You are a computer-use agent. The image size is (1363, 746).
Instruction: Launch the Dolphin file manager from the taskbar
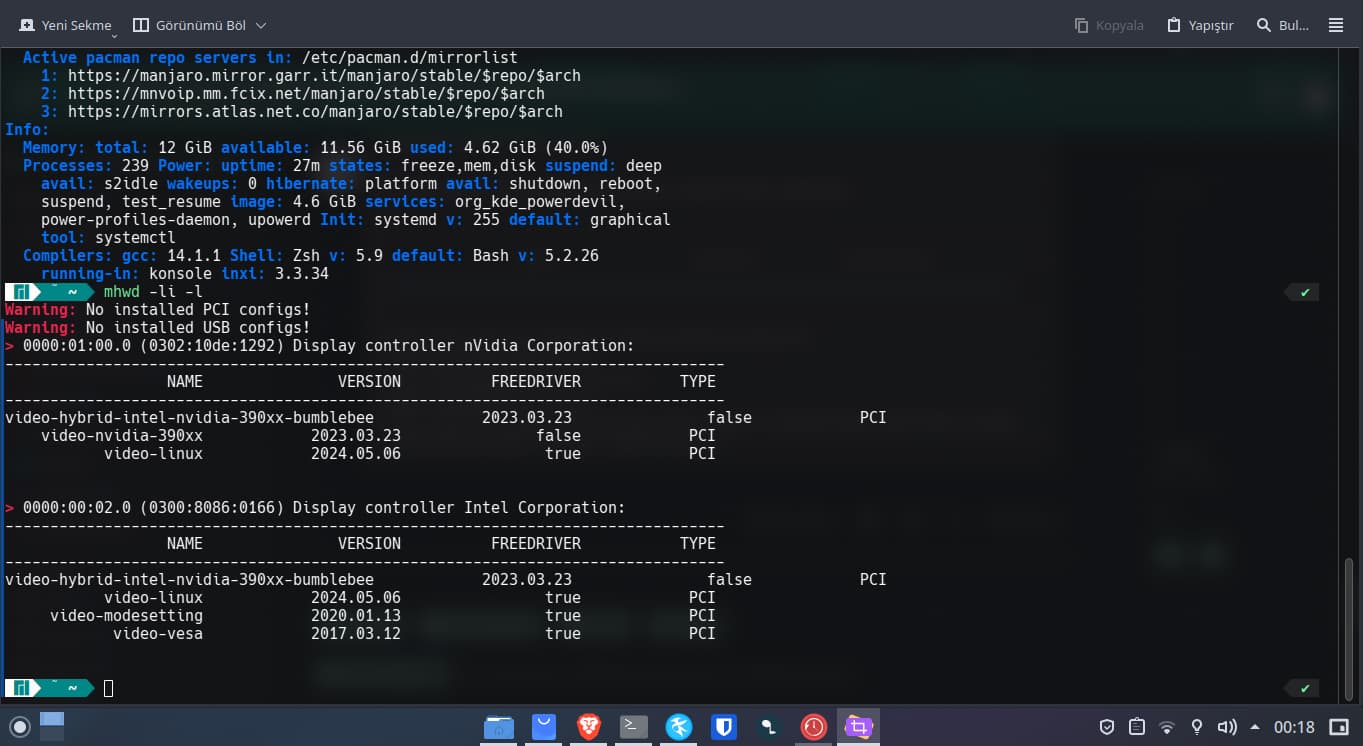pyautogui.click(x=499, y=726)
